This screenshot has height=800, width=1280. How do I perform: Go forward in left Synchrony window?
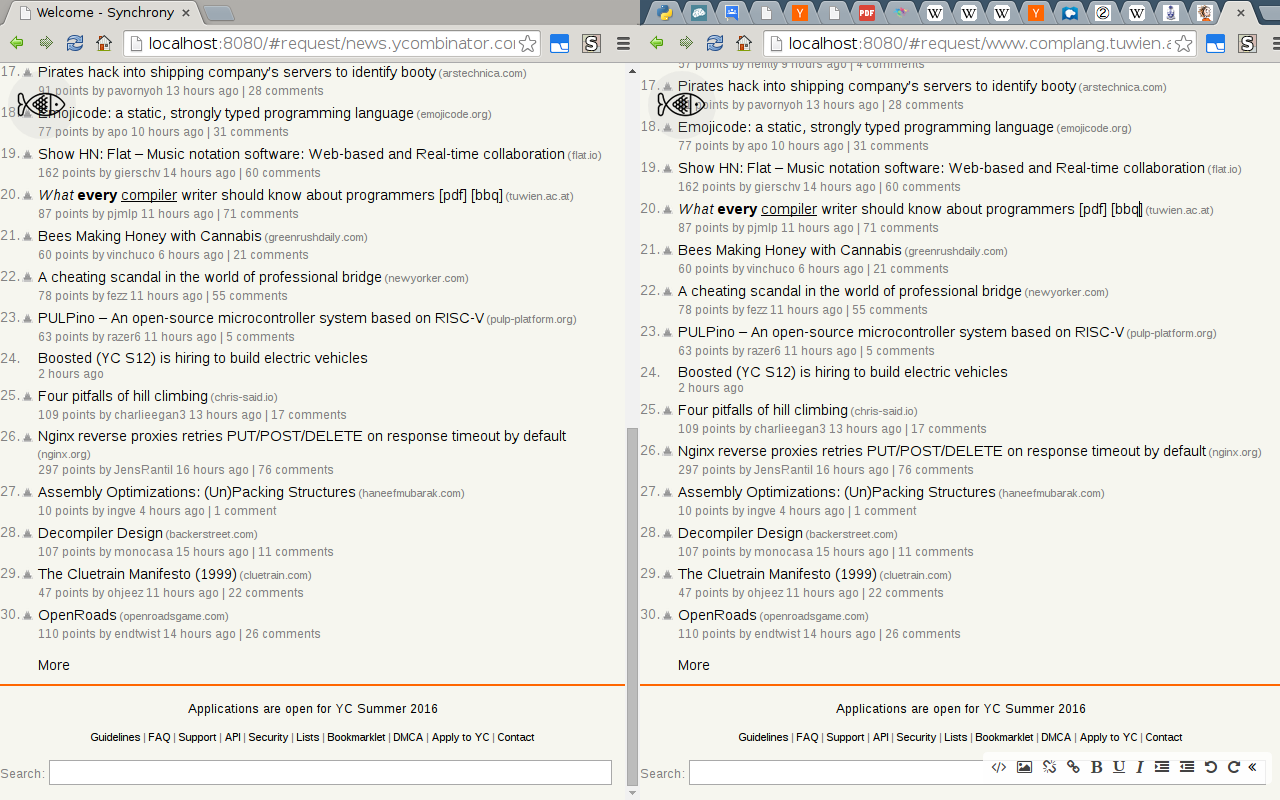click(x=46, y=43)
